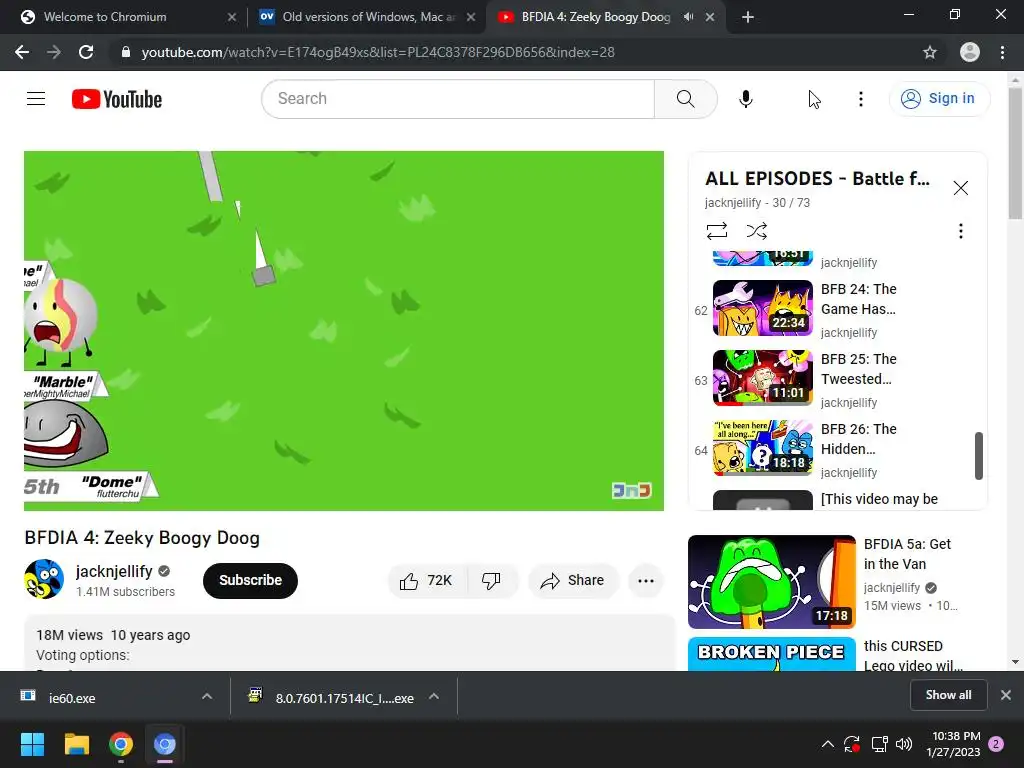This screenshot has width=1024, height=768.
Task: Open File Explorer from taskbar
Action: click(76, 744)
